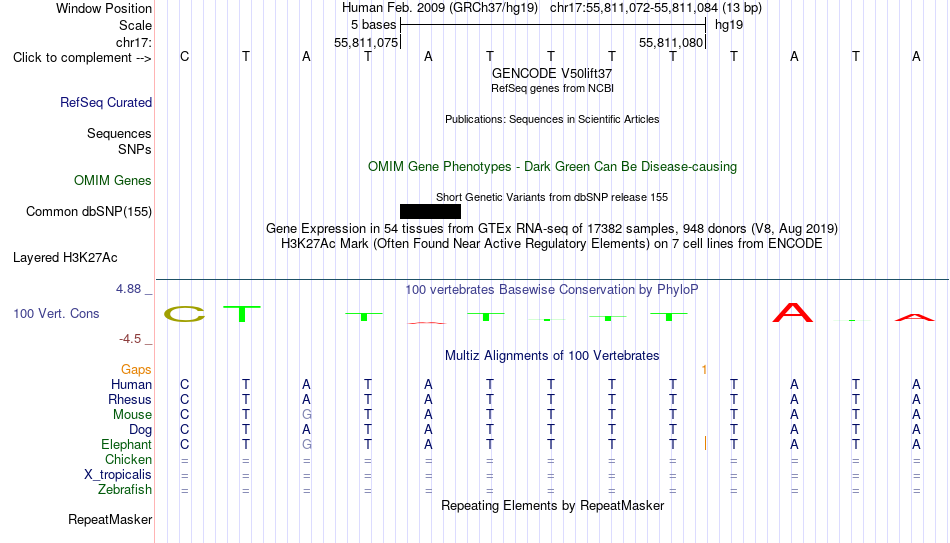Select the Dog alignment row label
This screenshot has width=950, height=543.
141,430
